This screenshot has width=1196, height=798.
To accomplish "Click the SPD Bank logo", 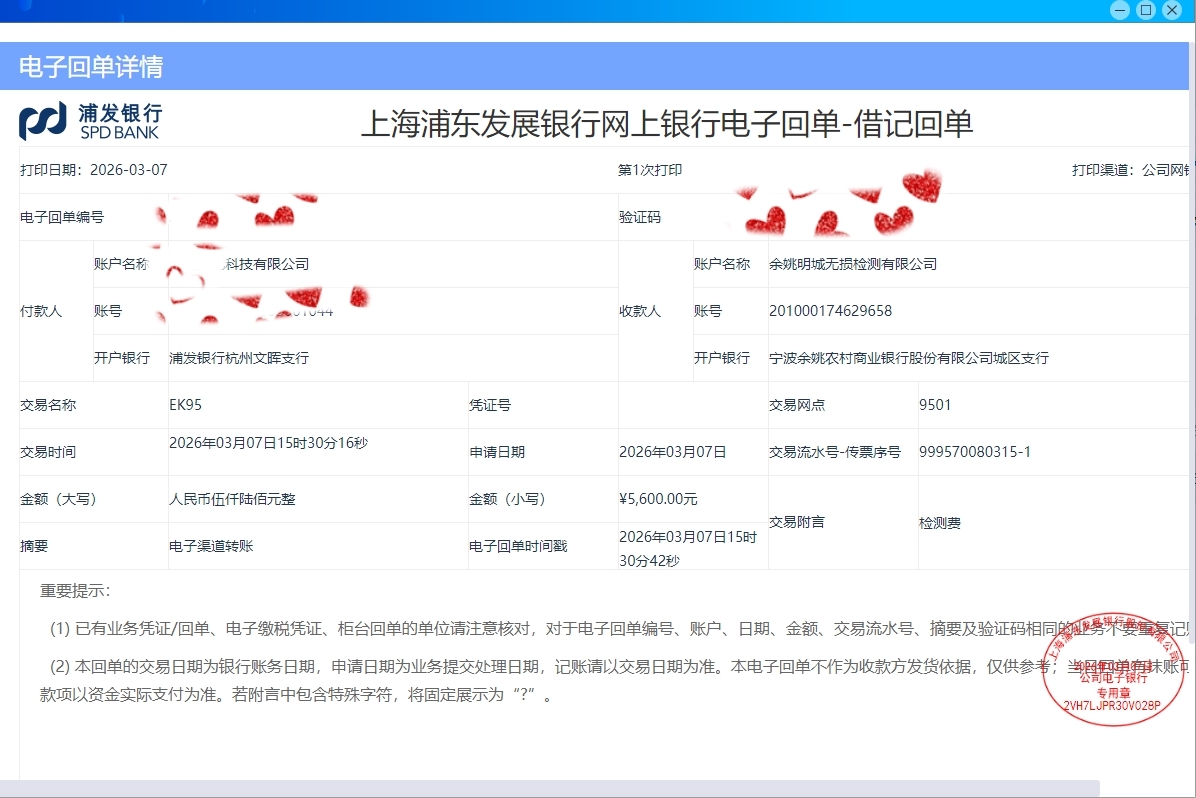I will point(90,120).
